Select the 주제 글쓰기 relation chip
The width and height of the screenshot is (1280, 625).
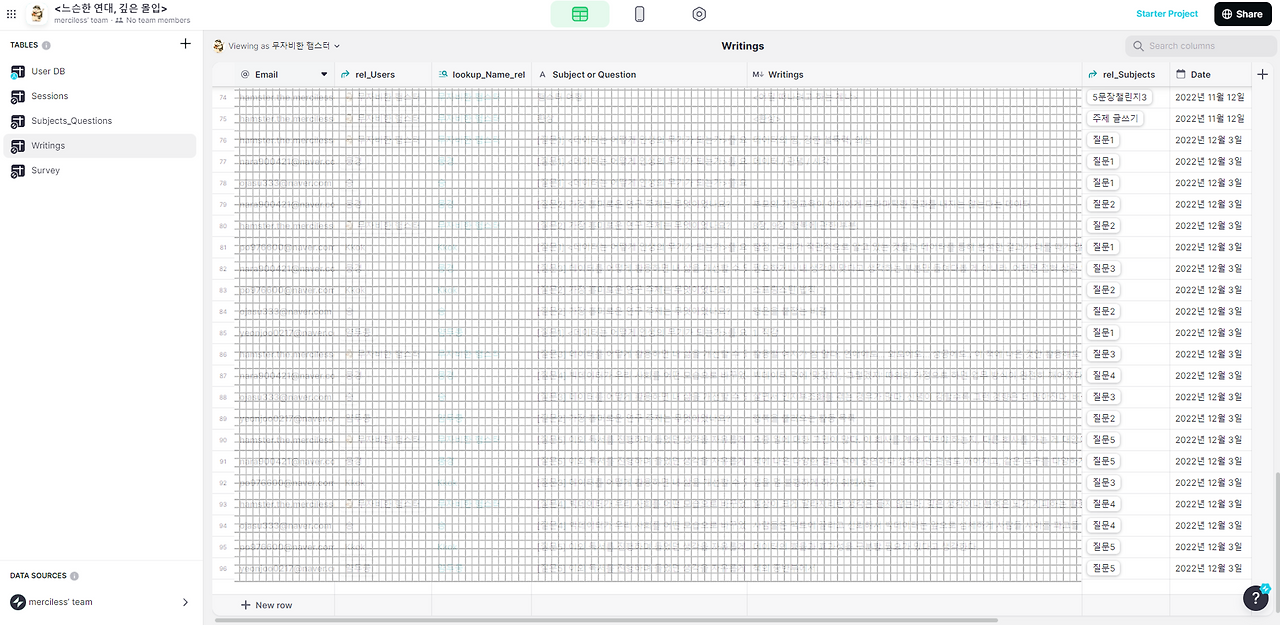[1115, 118]
